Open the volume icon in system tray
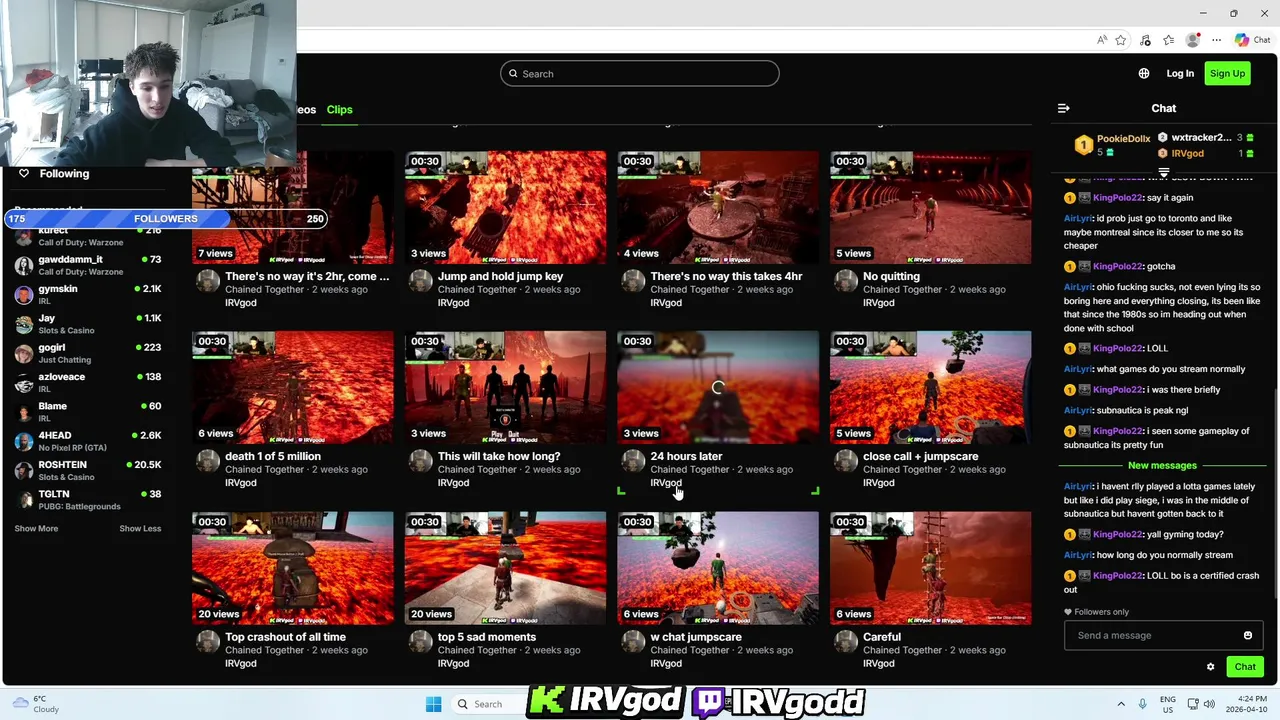This screenshot has width=1280, height=720. [1210, 704]
